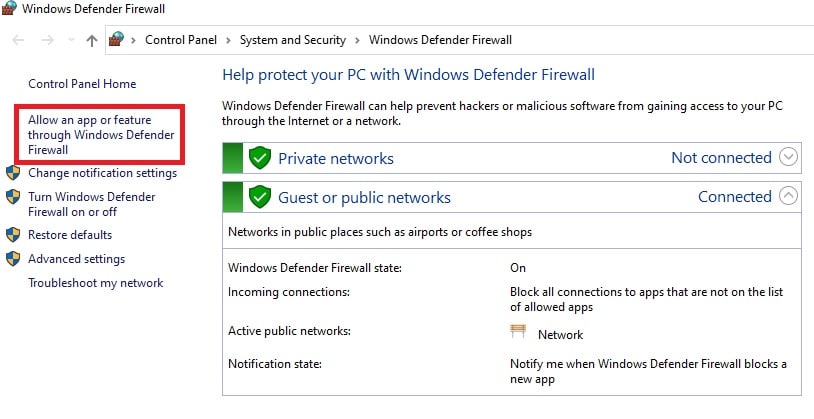Open Allow an app or feature through Firewall
The image size is (814, 419).
[100, 134]
